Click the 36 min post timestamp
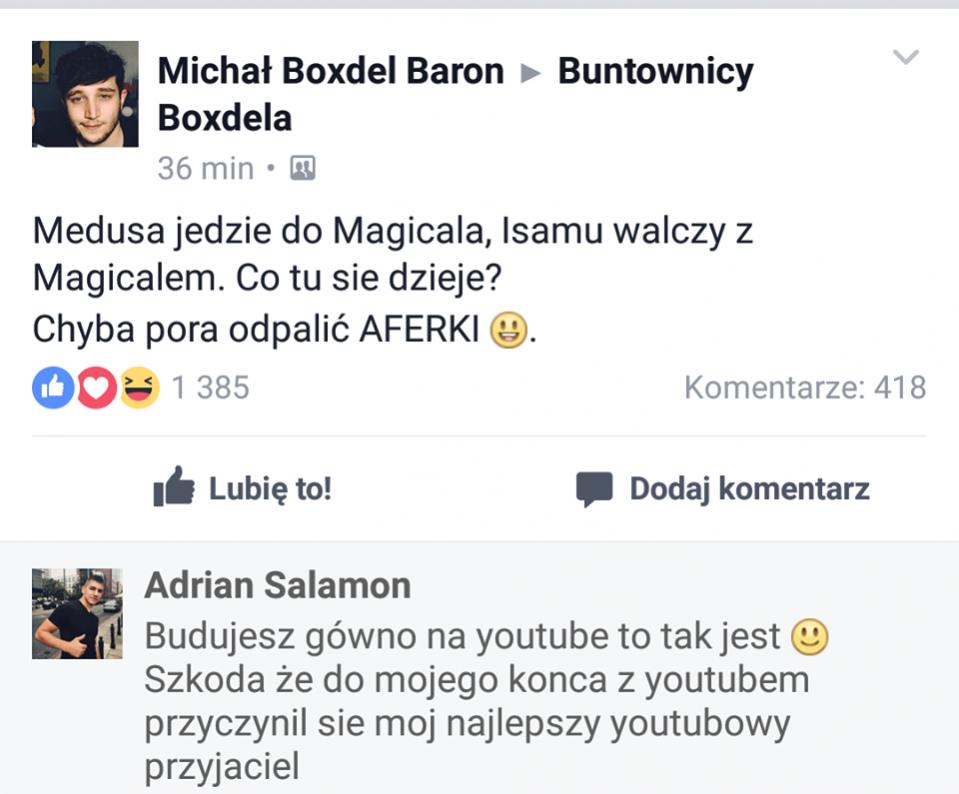Image resolution: width=959 pixels, height=794 pixels. 206,168
